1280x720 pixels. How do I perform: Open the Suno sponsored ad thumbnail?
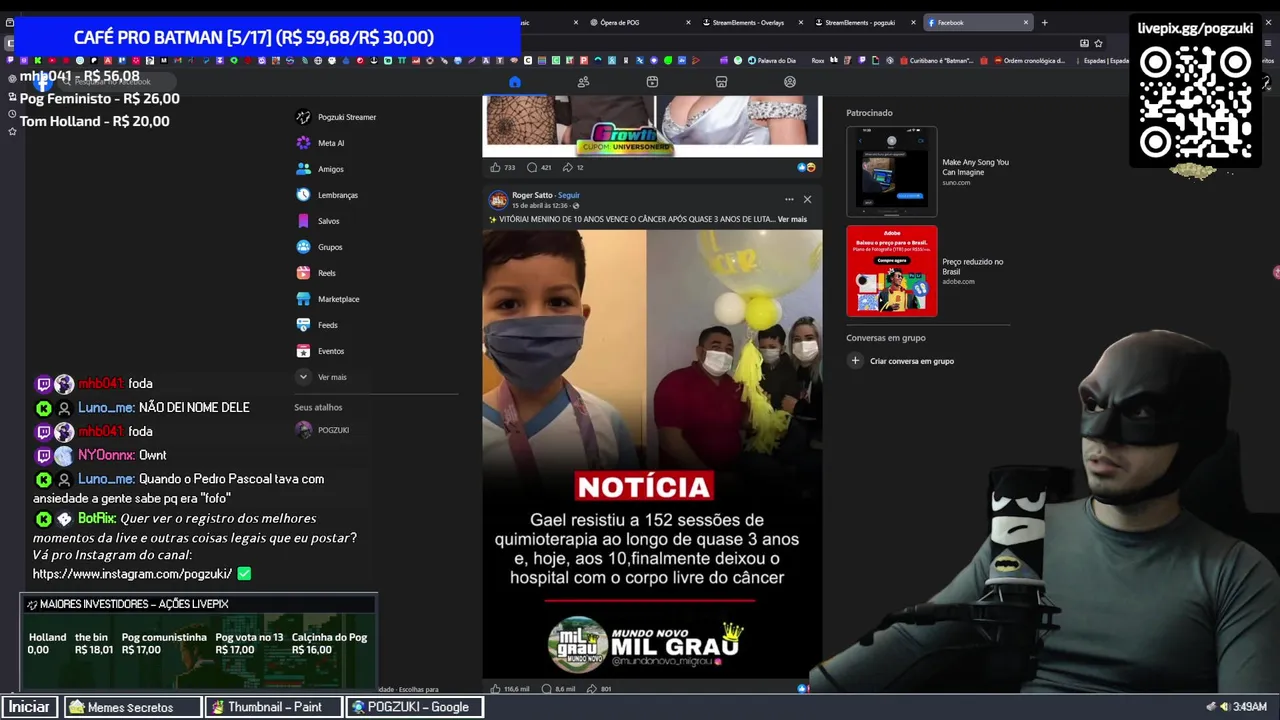[x=892, y=171]
